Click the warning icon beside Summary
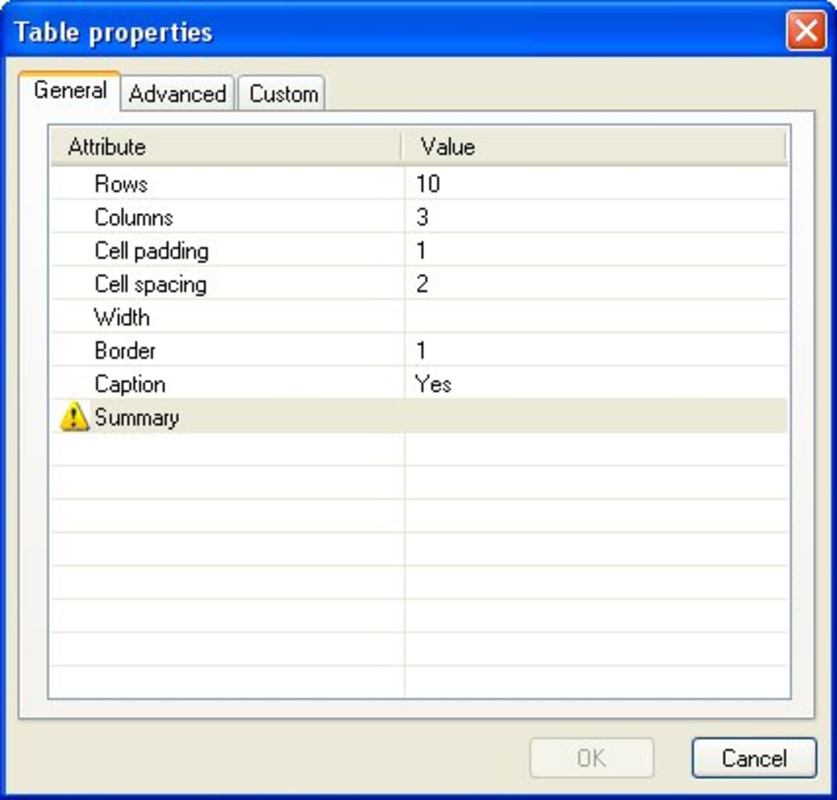Screen dimensions: 837x800 coord(74,417)
